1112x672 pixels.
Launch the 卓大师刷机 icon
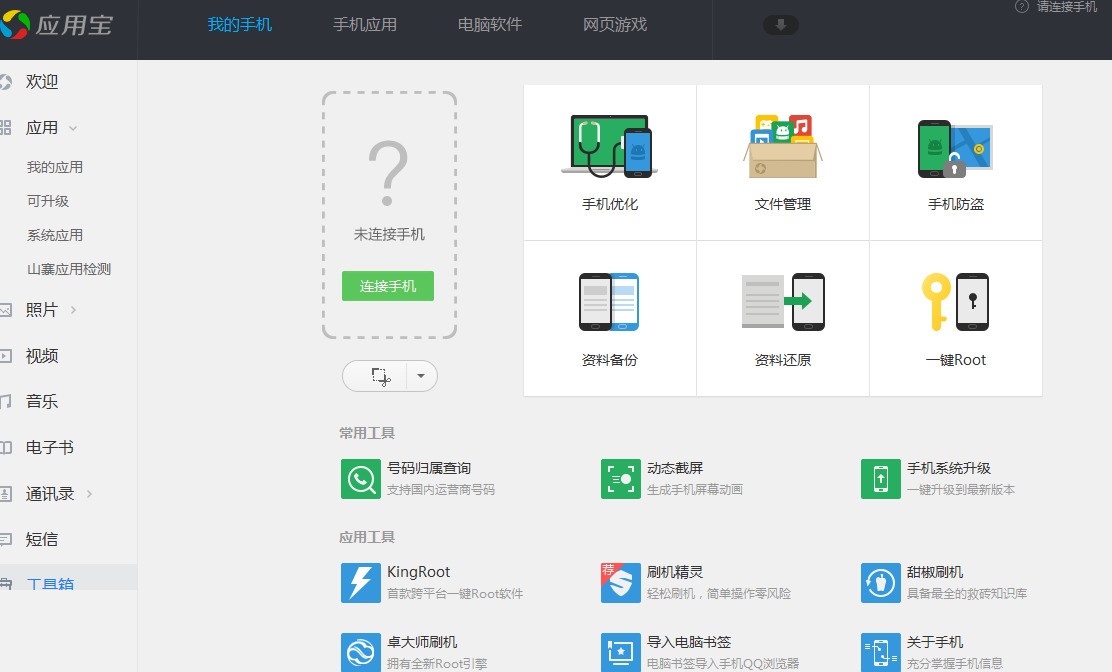tap(360, 652)
